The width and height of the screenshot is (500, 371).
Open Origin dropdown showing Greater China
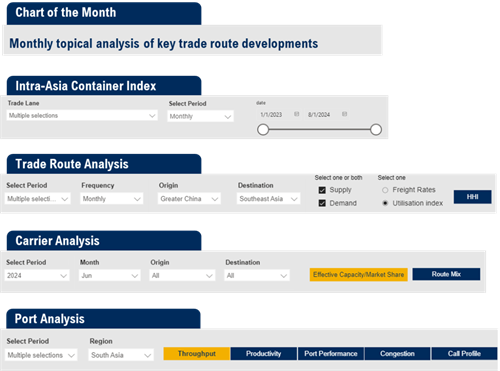tap(189, 199)
